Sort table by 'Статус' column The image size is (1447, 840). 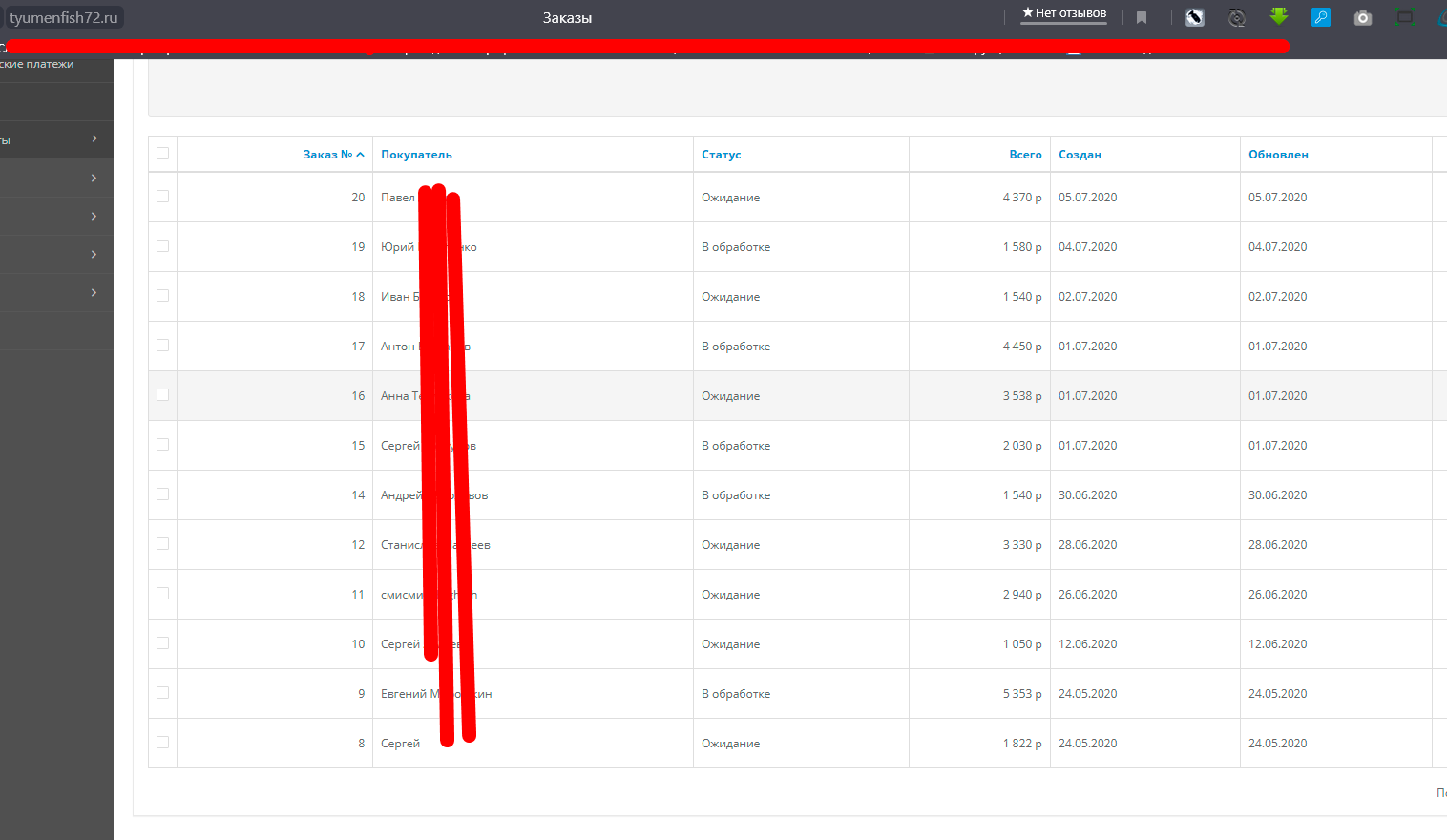[x=722, y=155]
